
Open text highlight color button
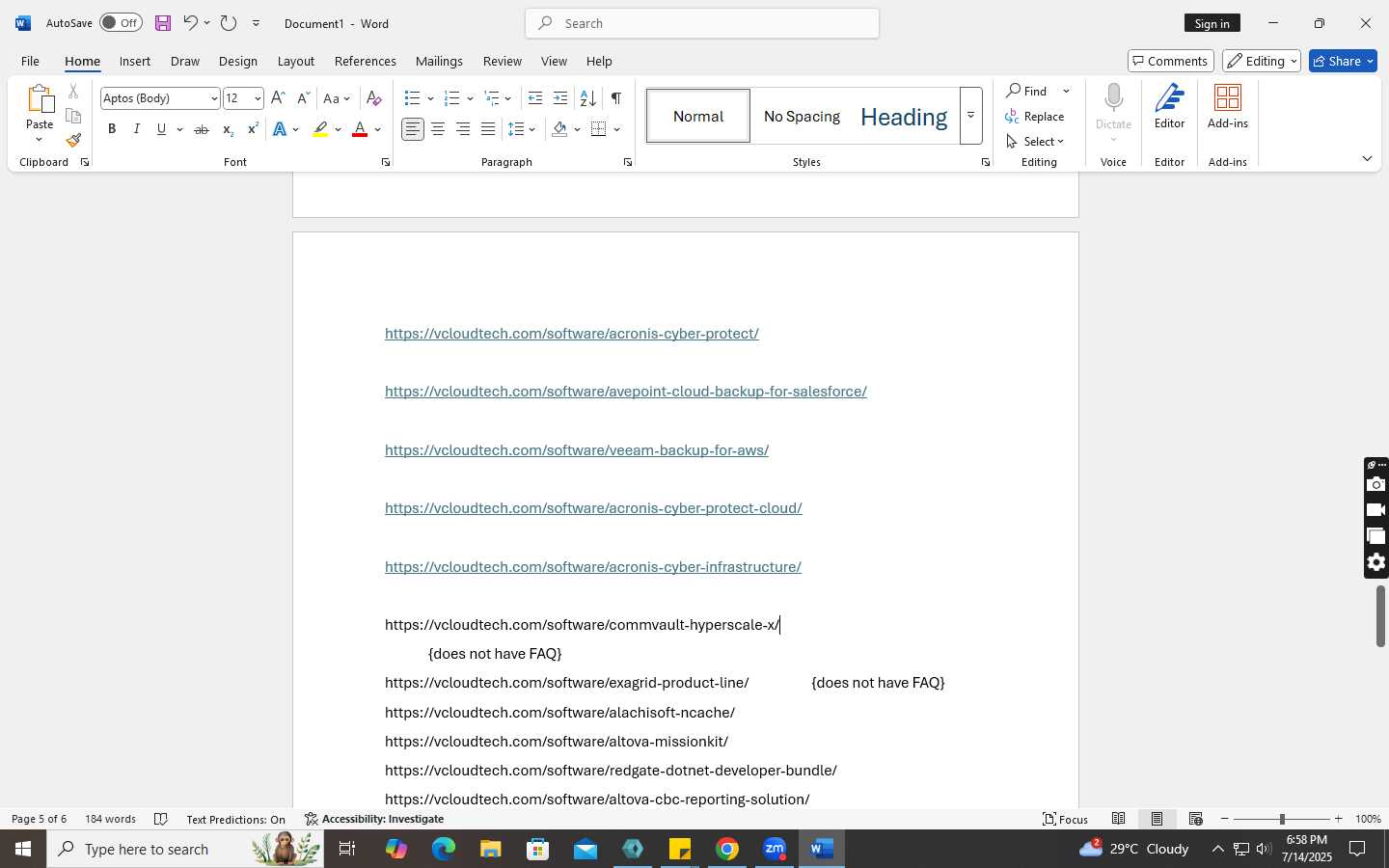(x=321, y=129)
